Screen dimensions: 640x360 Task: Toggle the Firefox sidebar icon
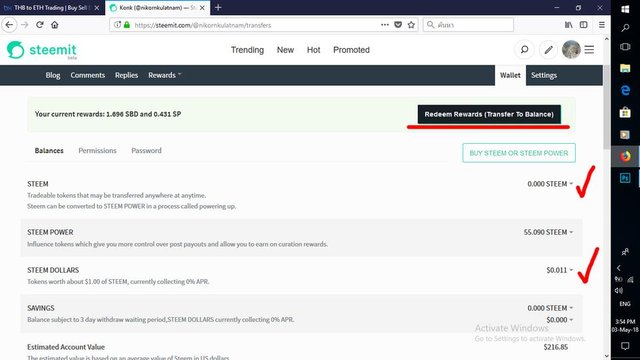(x=584, y=25)
